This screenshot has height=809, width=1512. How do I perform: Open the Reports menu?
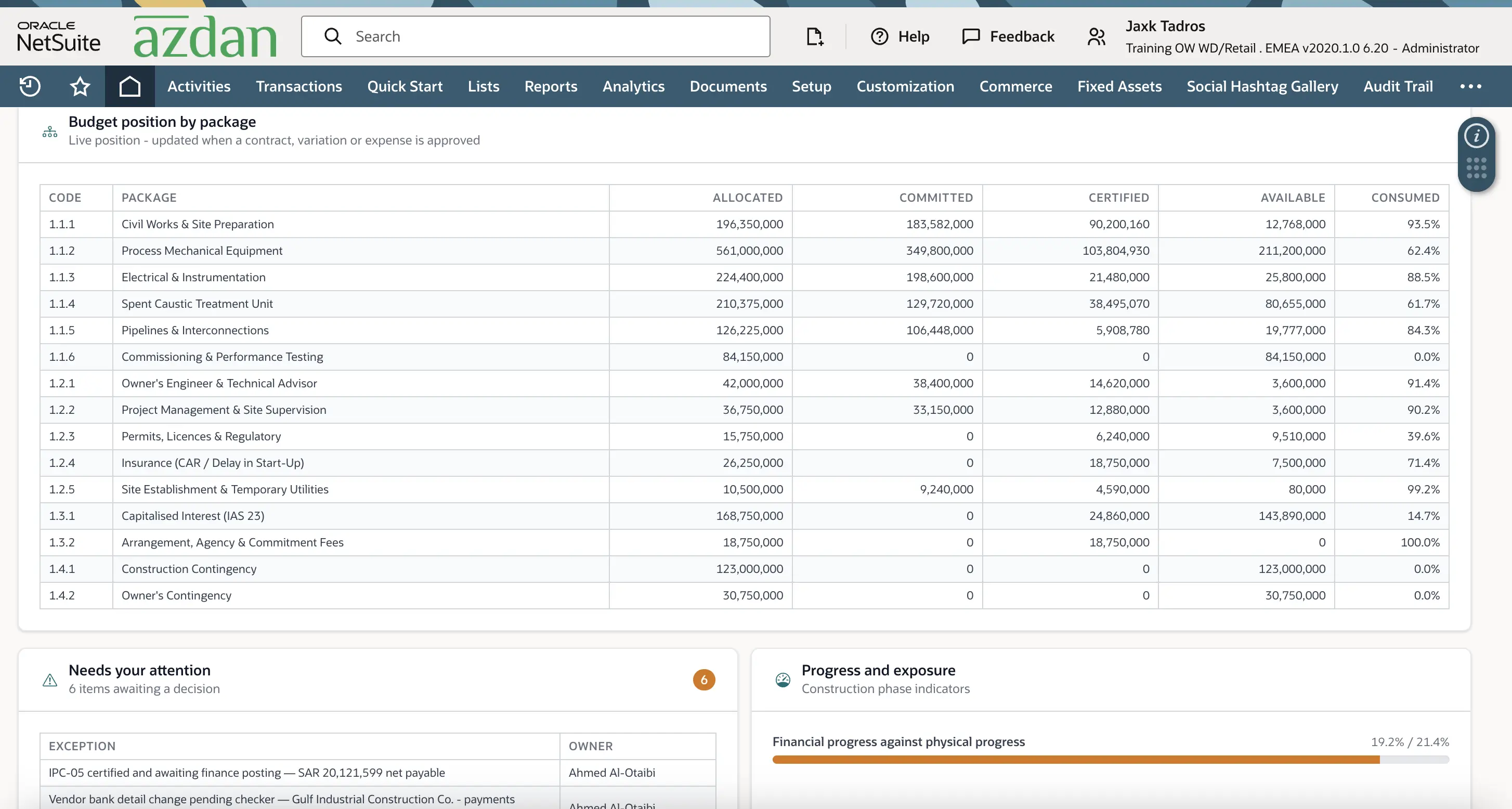point(551,86)
